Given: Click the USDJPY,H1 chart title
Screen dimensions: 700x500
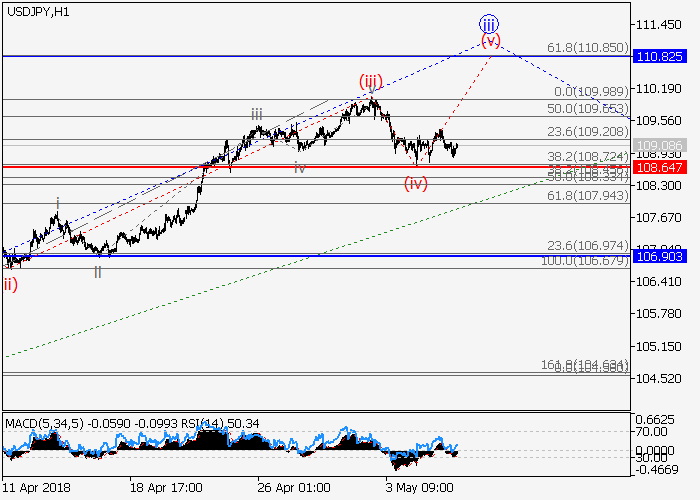Looking at the screenshot, I should [x=36, y=10].
